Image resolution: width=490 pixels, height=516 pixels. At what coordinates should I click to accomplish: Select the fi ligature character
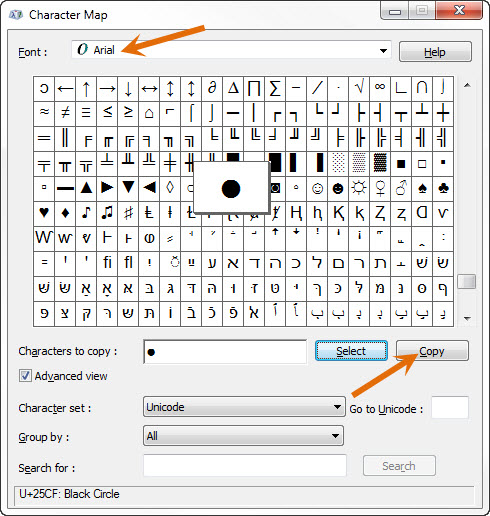click(107, 264)
